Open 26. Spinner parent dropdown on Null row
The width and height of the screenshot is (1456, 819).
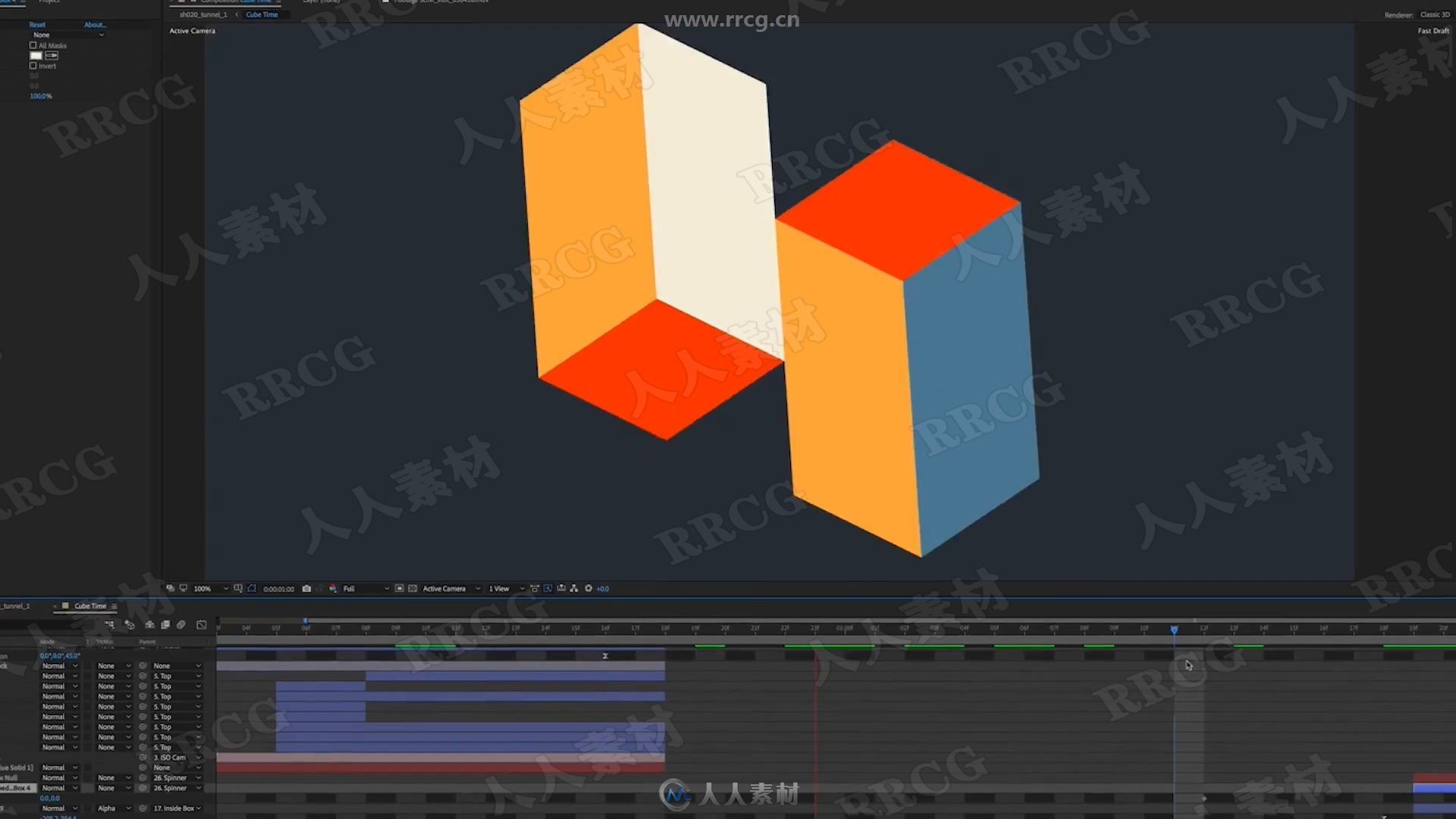click(177, 778)
